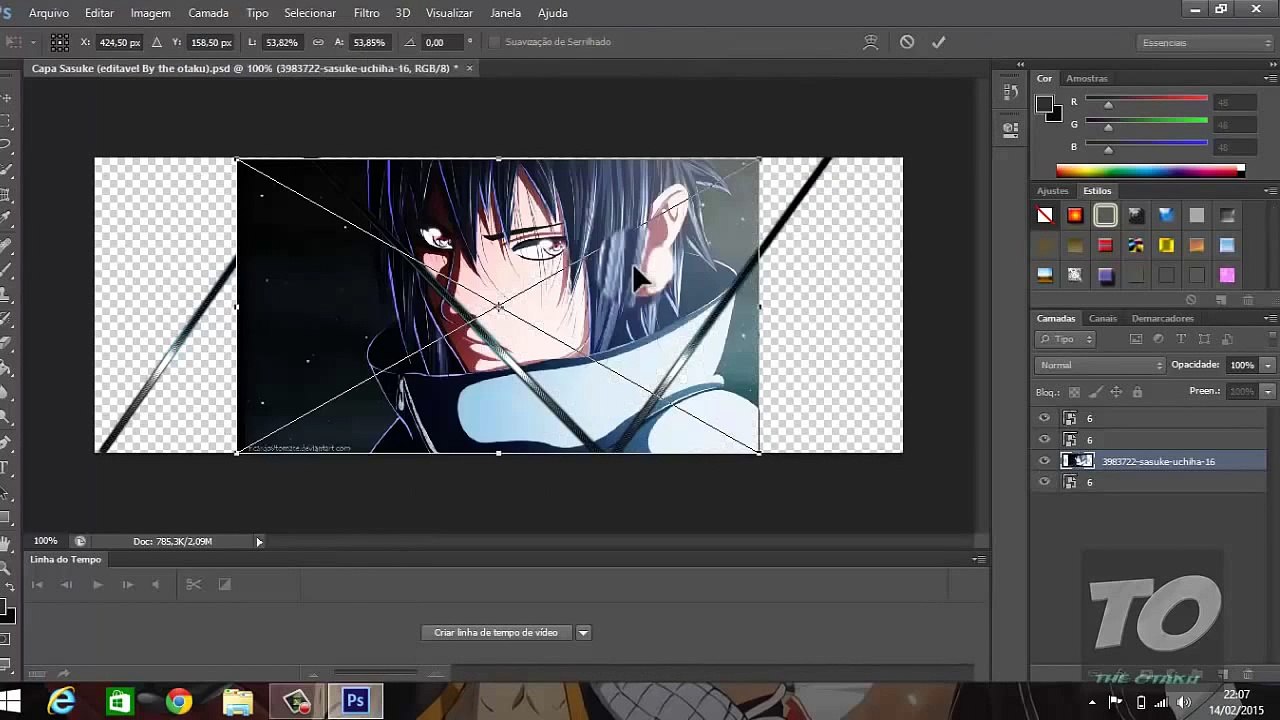Apply the no-style red slash preset

click(1045, 215)
